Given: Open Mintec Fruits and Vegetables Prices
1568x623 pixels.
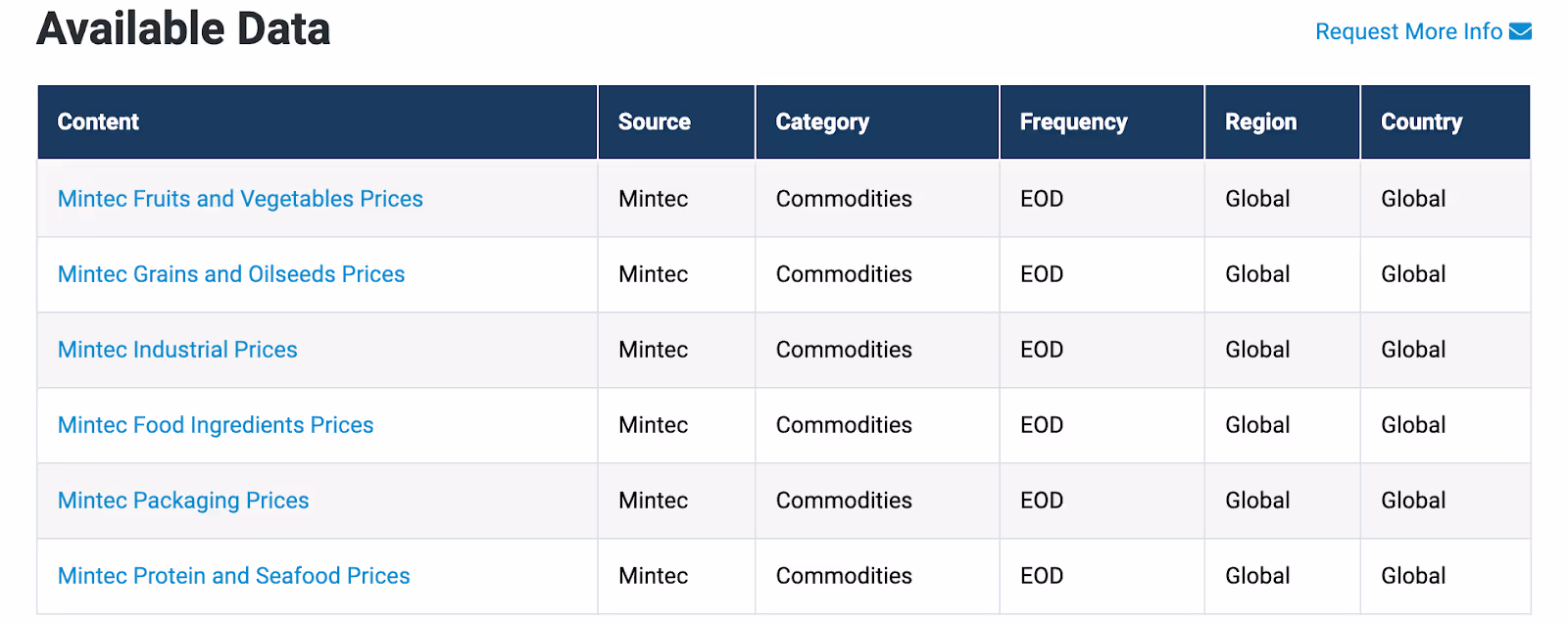Looking at the screenshot, I should 240,199.
